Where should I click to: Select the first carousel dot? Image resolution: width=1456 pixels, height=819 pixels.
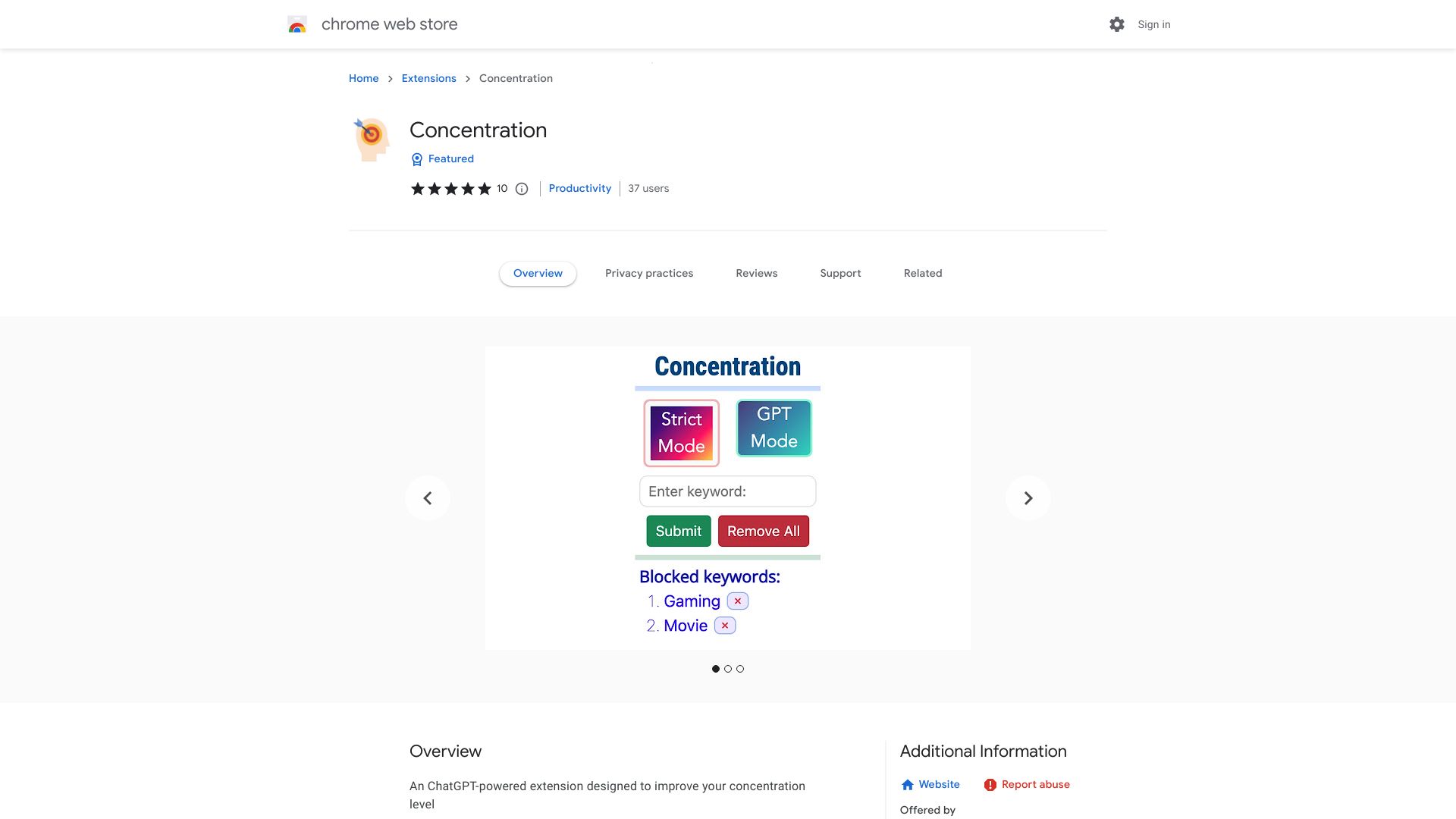coord(716,669)
